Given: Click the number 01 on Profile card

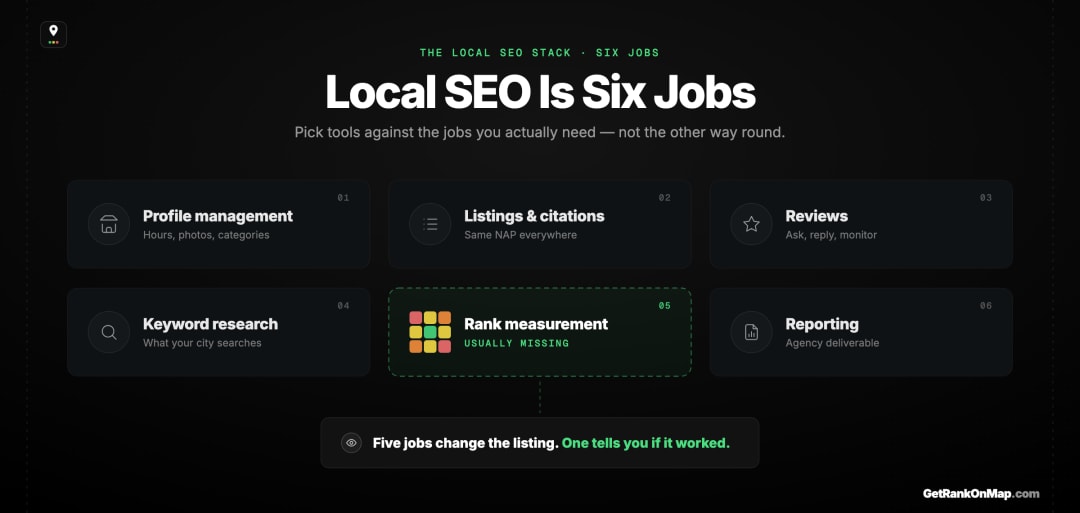Looking at the screenshot, I should (x=343, y=198).
